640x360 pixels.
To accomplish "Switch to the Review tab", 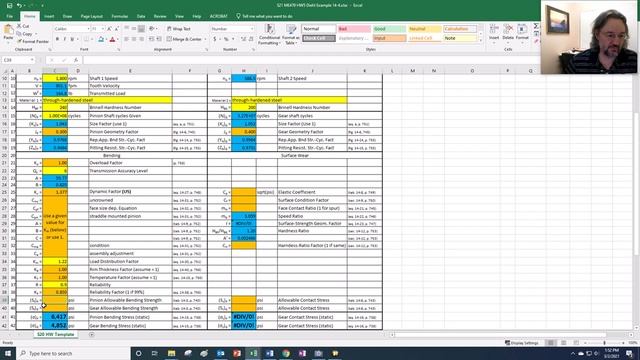I will 160,16.
